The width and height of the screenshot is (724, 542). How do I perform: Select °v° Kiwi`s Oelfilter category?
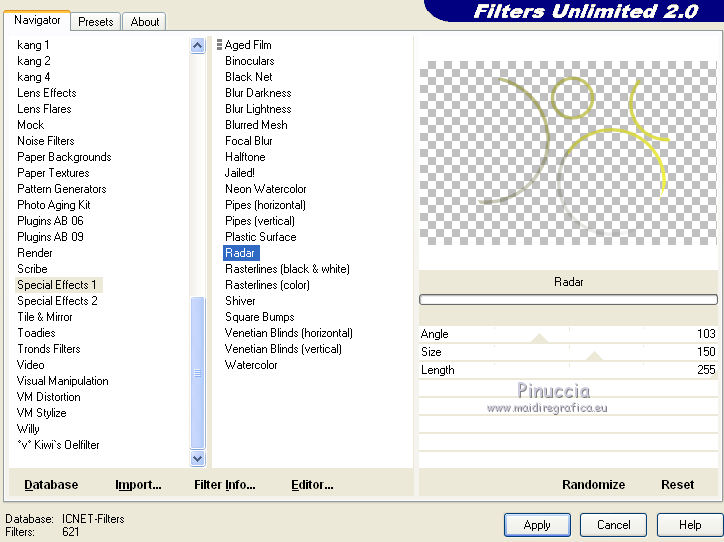[x=58, y=445]
